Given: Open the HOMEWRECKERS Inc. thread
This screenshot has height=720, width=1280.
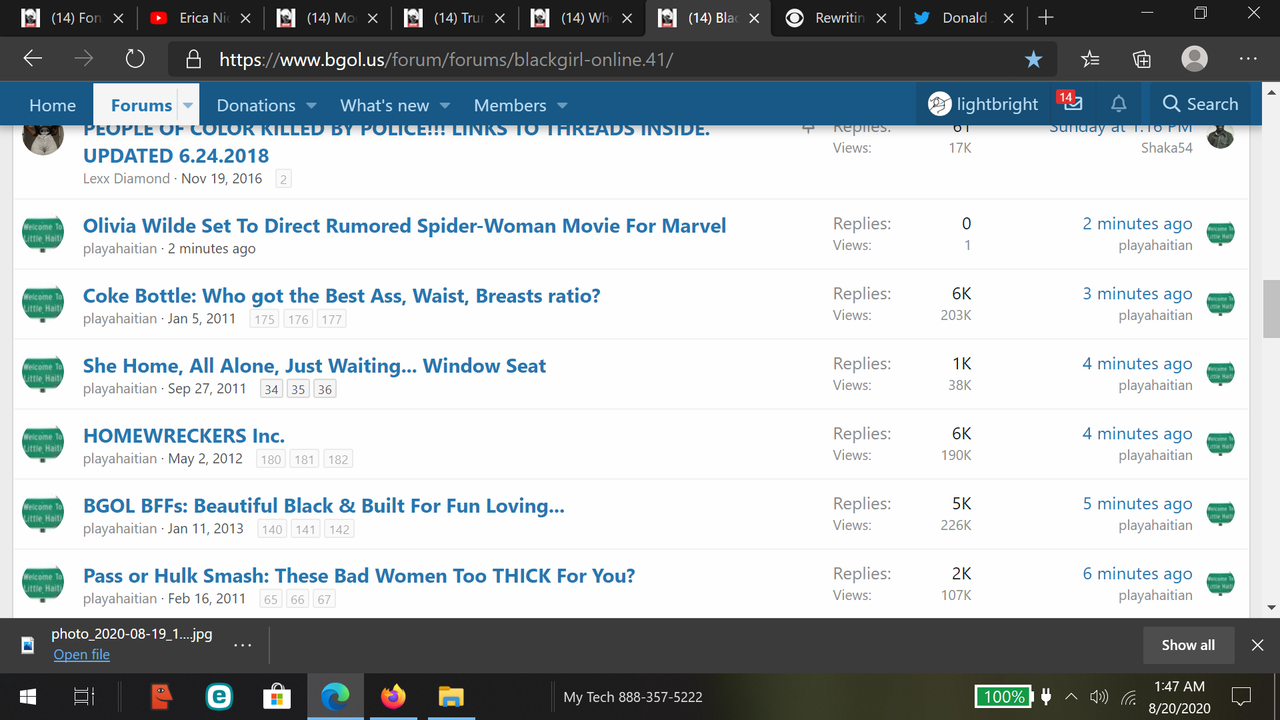Looking at the screenshot, I should (x=184, y=435).
